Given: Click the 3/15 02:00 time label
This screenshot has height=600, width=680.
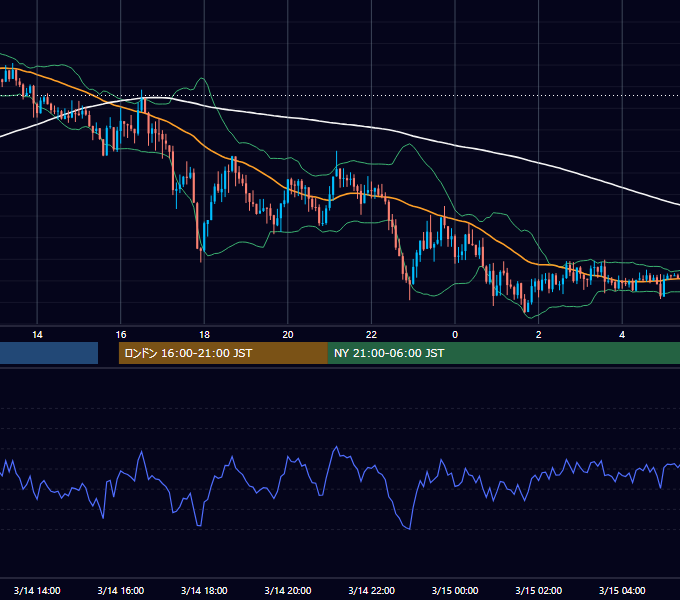Looking at the screenshot, I should (x=538, y=590).
